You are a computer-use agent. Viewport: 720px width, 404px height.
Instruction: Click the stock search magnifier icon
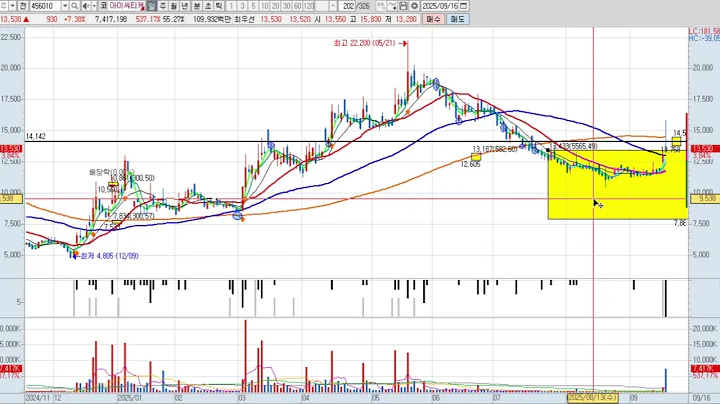[x=74, y=6]
